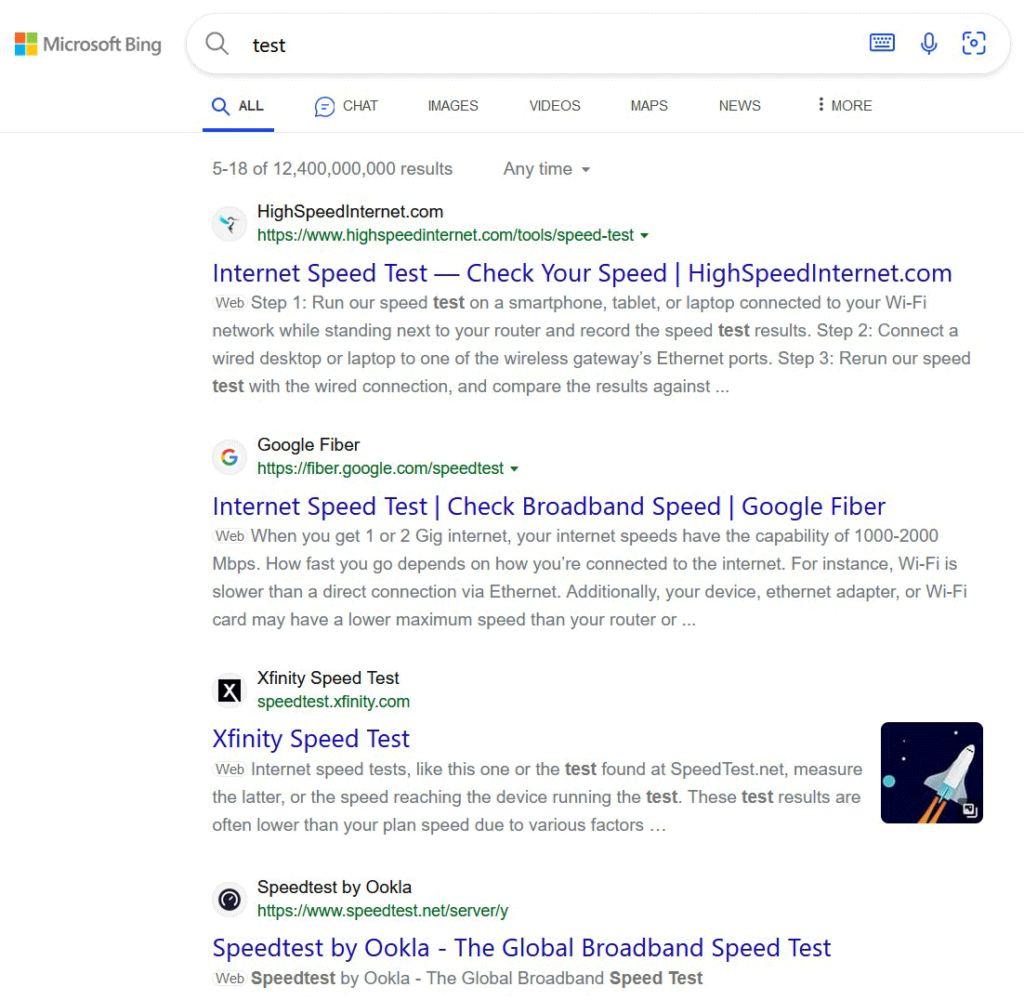Open Speedtest by Ookla result title

pos(521,948)
